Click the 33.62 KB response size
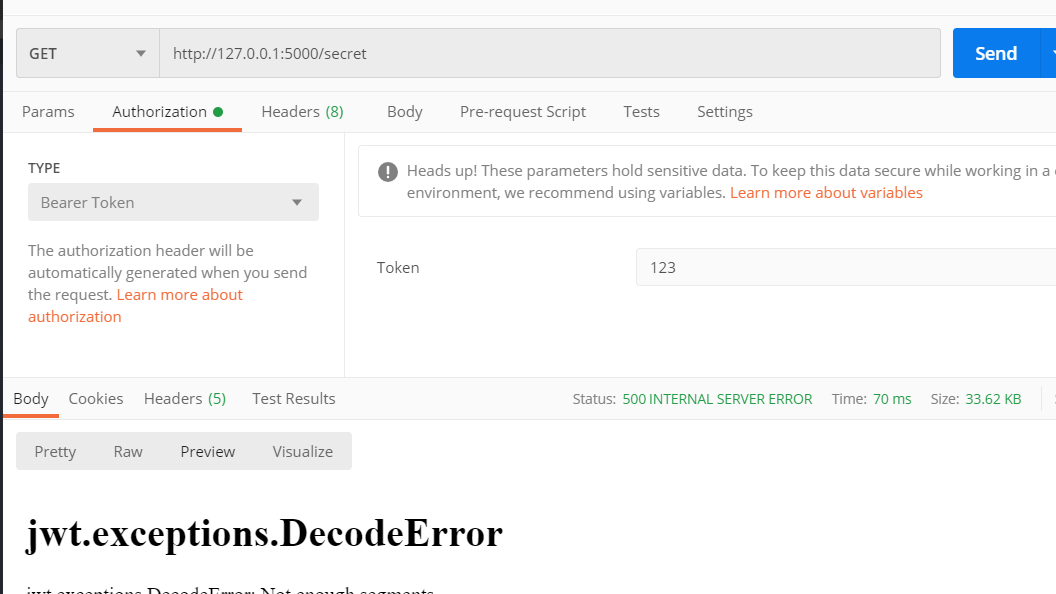Viewport: 1056px width, 594px height. (x=993, y=399)
